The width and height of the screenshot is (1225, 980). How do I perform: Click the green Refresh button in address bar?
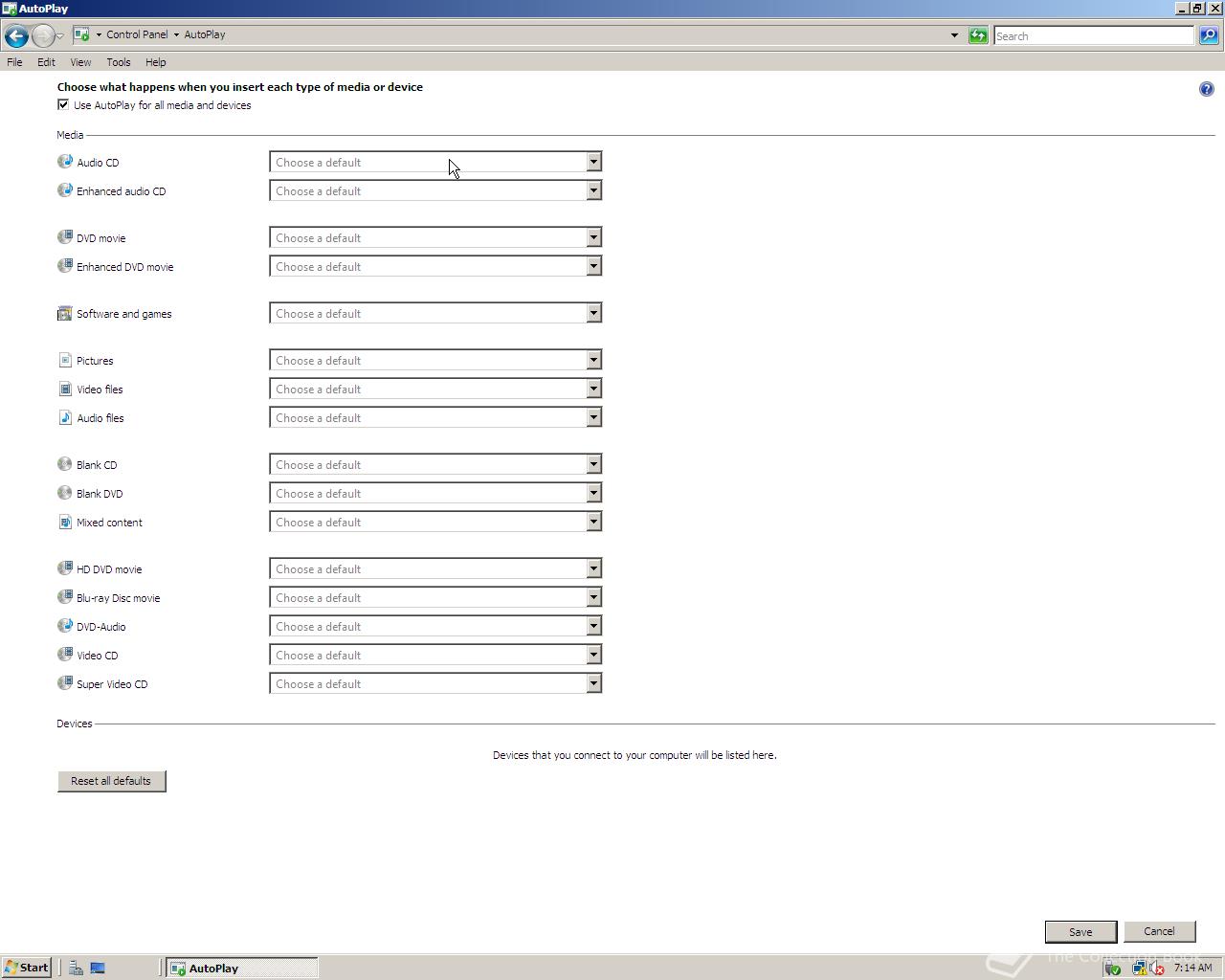[x=978, y=35]
